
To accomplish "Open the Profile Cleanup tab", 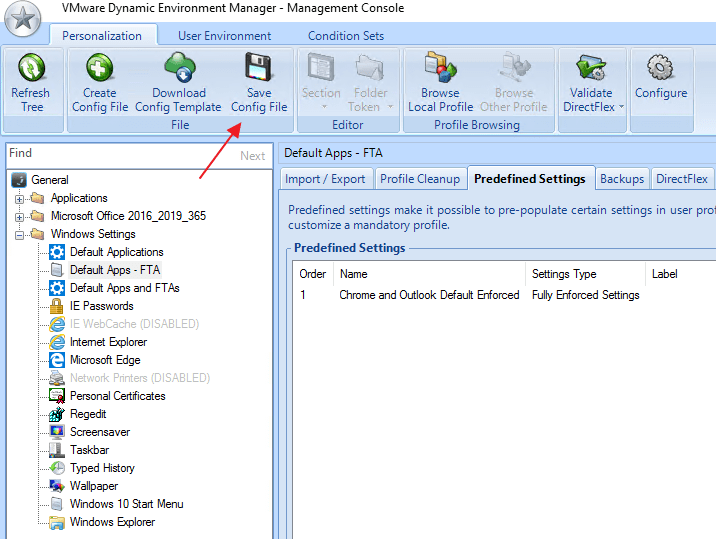I will click(x=420, y=179).
